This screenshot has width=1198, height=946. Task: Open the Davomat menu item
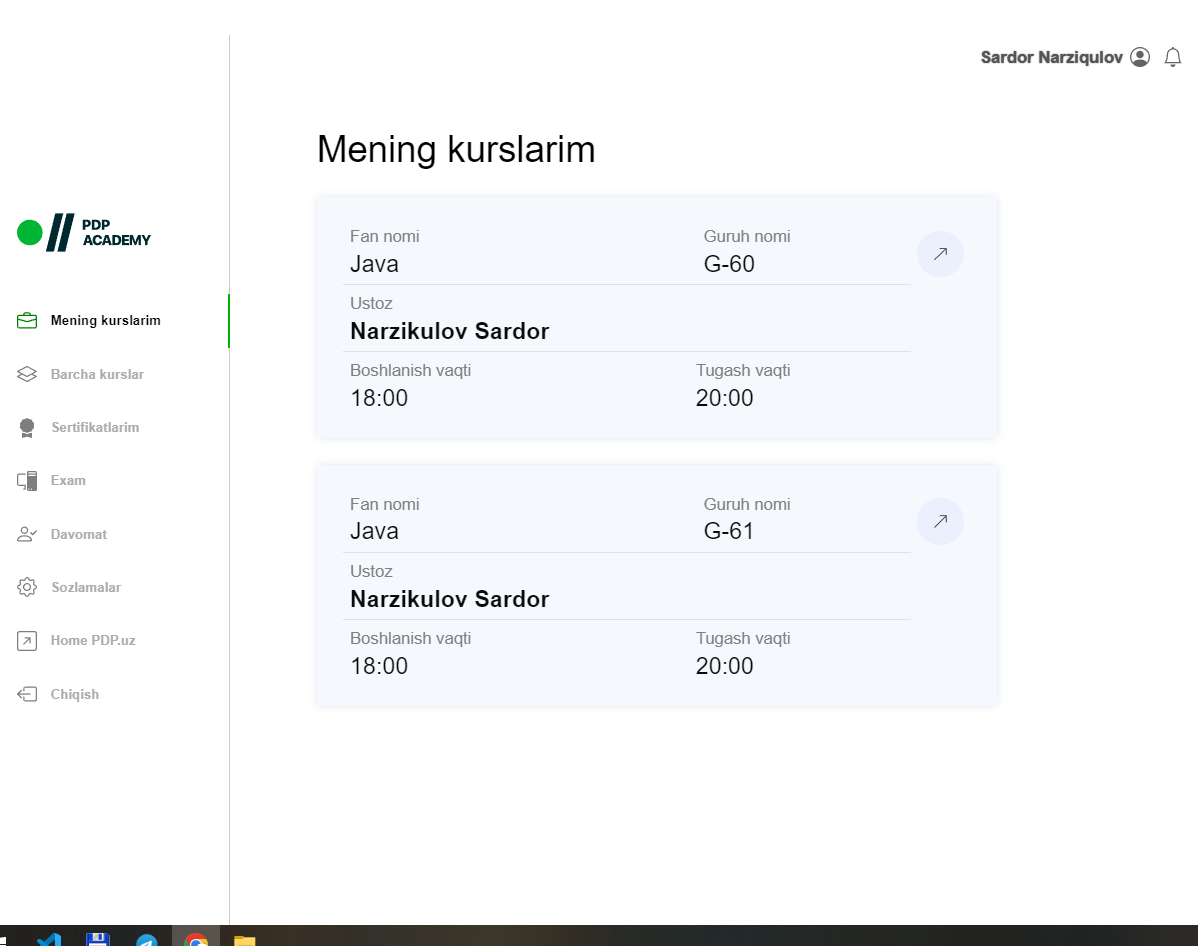pyautogui.click(x=79, y=534)
